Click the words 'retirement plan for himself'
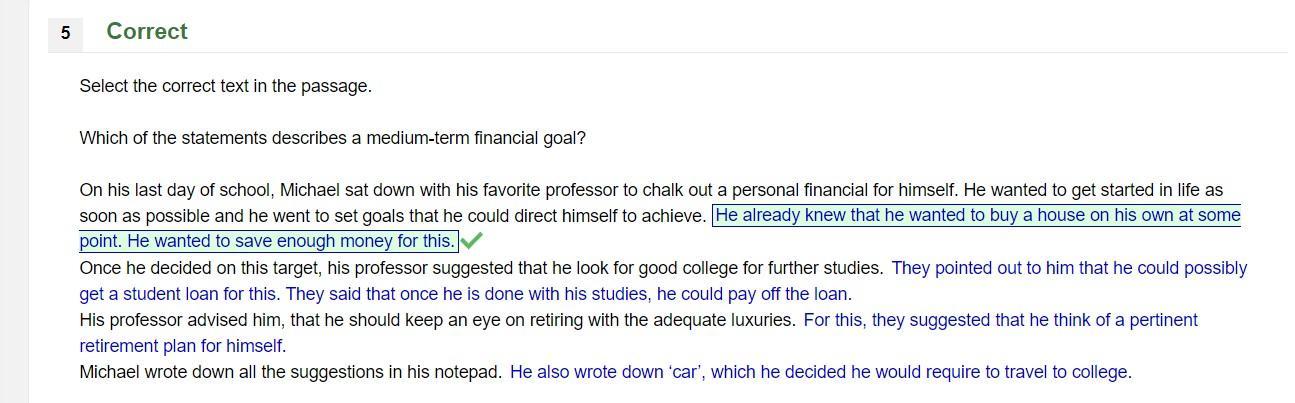The height and width of the screenshot is (403, 1295). click(181, 346)
